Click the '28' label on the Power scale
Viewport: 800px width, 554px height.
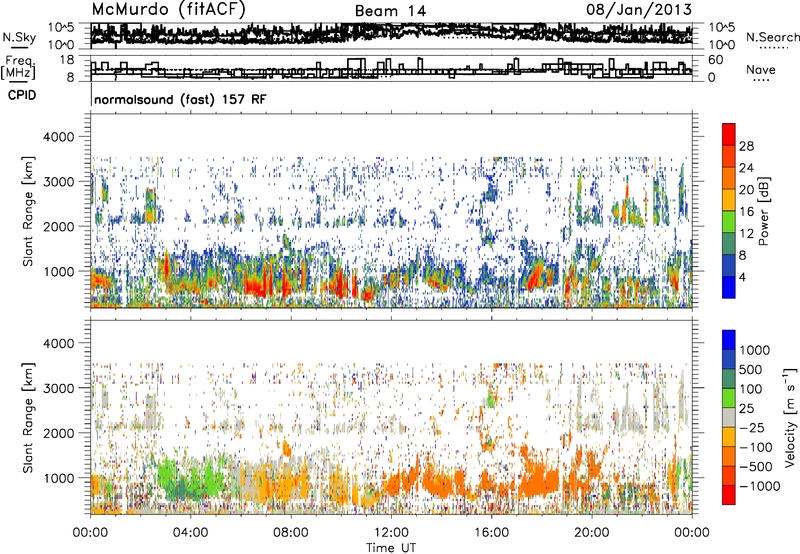(746, 146)
